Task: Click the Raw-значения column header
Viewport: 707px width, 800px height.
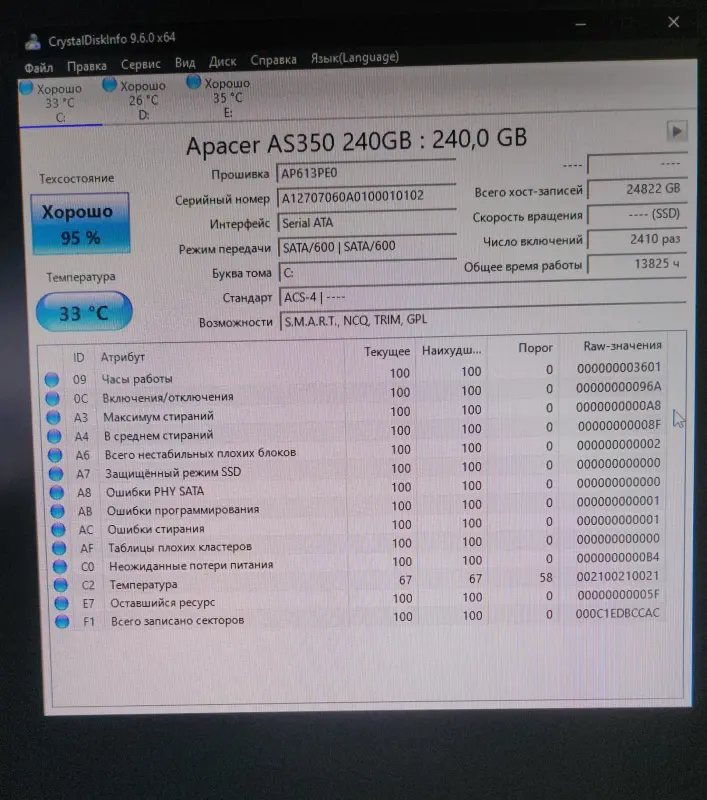Action: [622, 346]
